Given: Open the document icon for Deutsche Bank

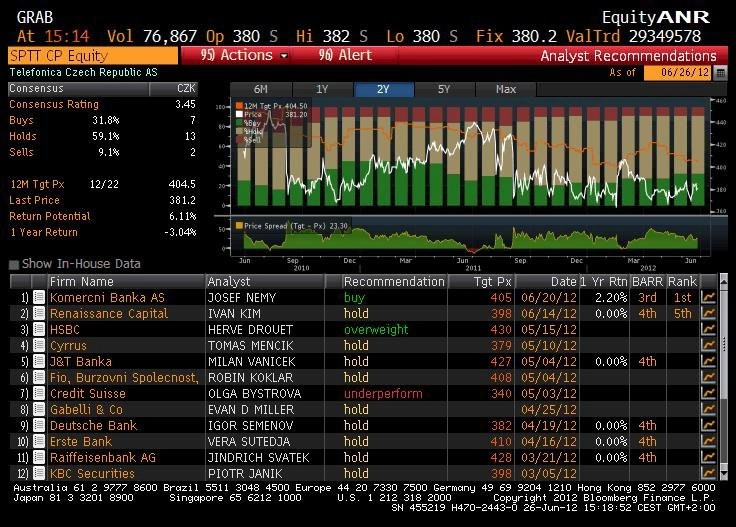Looking at the screenshot, I should (x=39, y=425).
